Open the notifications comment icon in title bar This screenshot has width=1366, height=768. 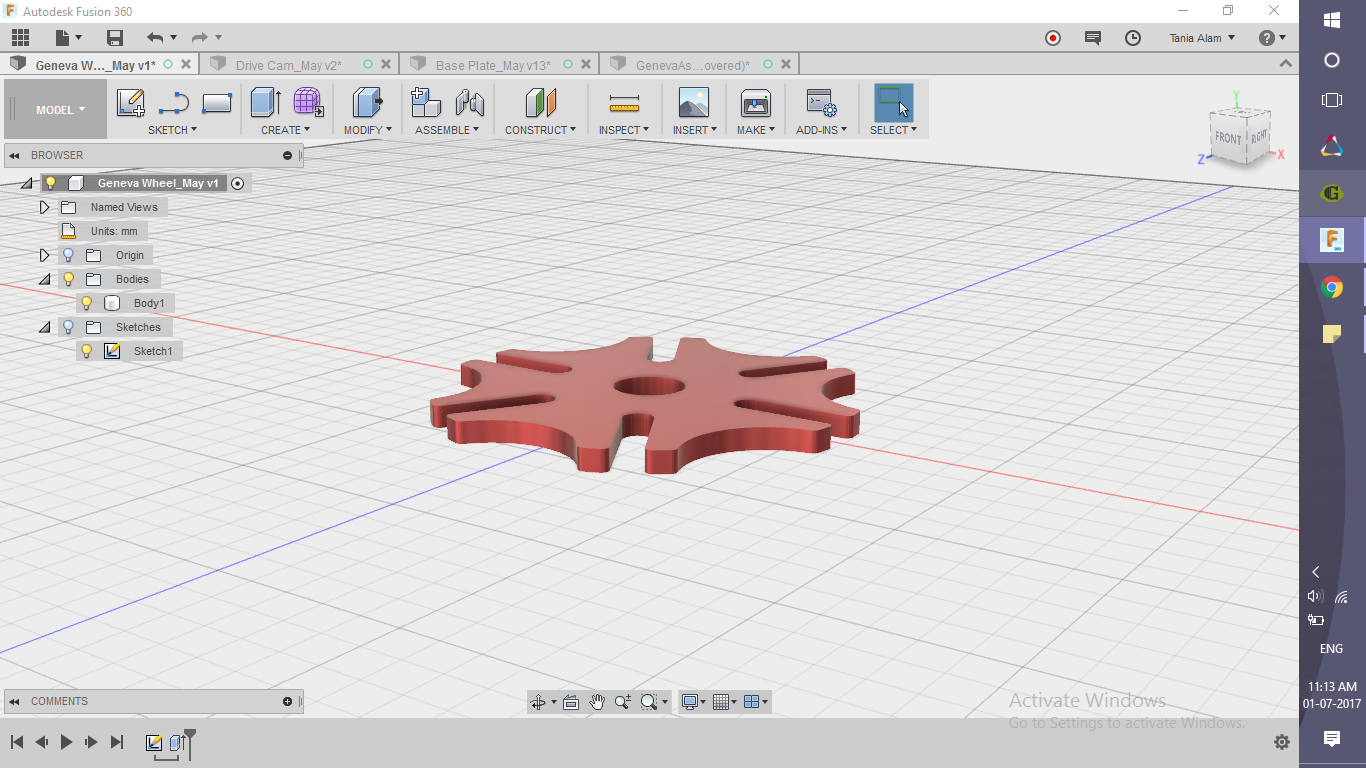coord(1093,38)
